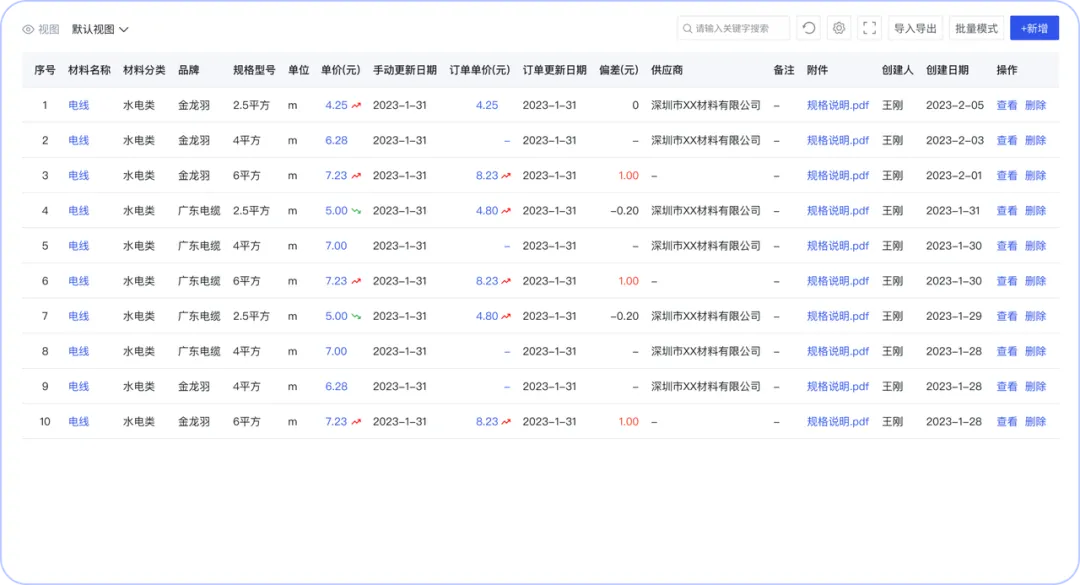The image size is (1080, 585).
Task: Click the eye icon beside 视图
Action: point(28,30)
